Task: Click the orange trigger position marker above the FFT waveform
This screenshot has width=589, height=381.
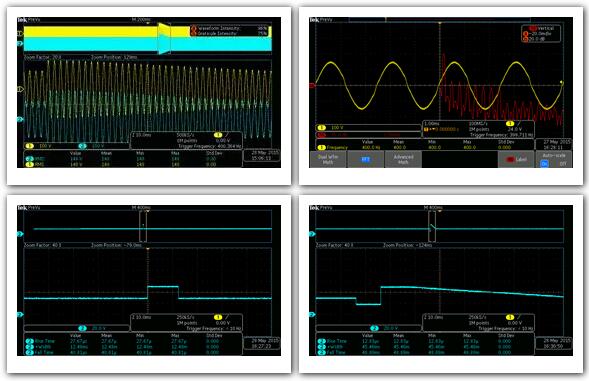Action: 440,23
